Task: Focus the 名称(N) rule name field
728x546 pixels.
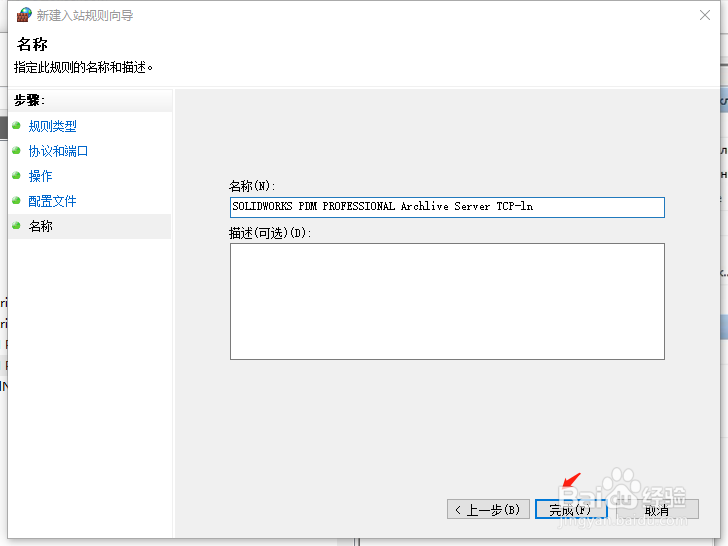Action: click(447, 207)
